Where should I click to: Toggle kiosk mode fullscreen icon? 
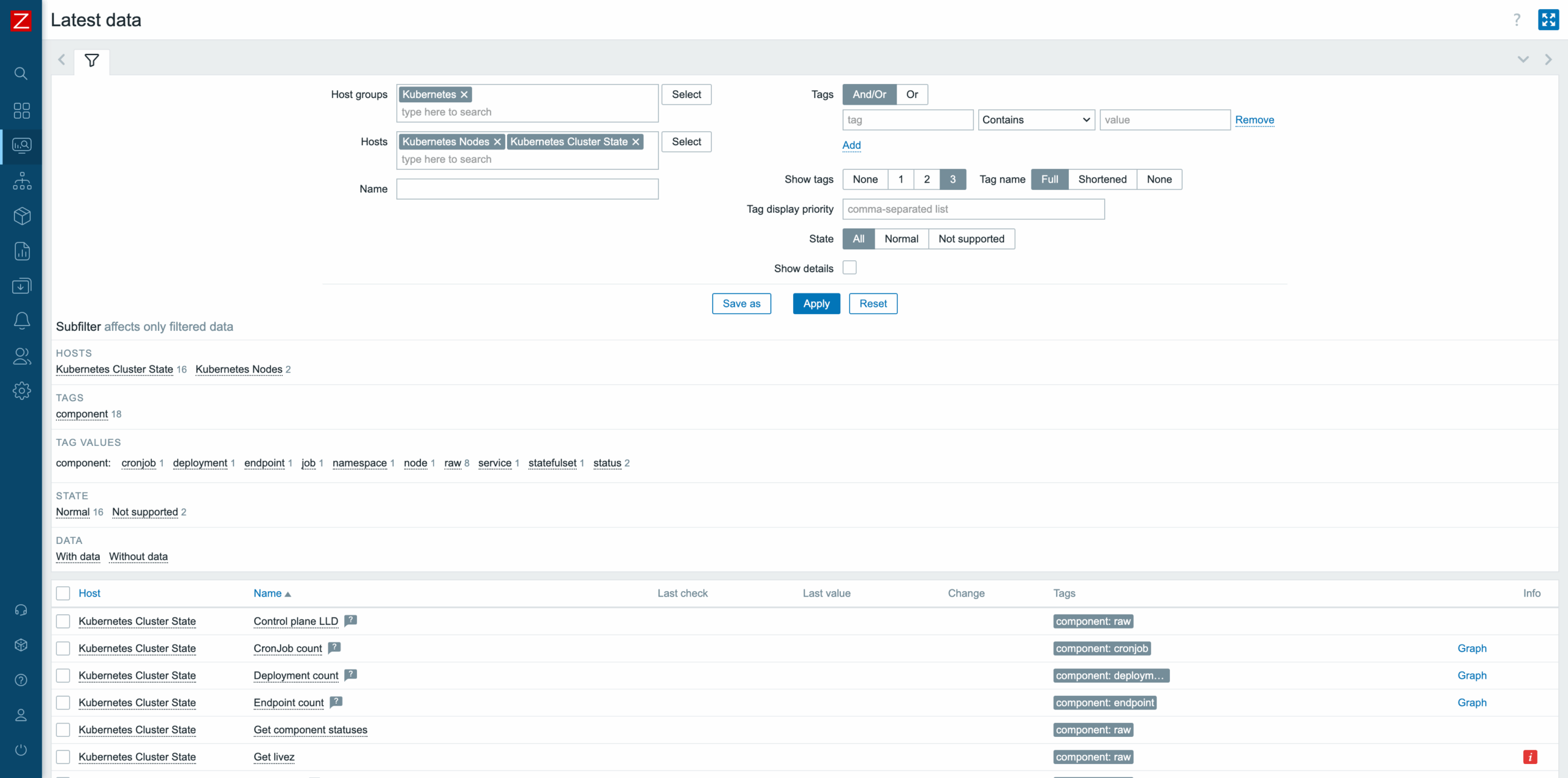coord(1548,20)
